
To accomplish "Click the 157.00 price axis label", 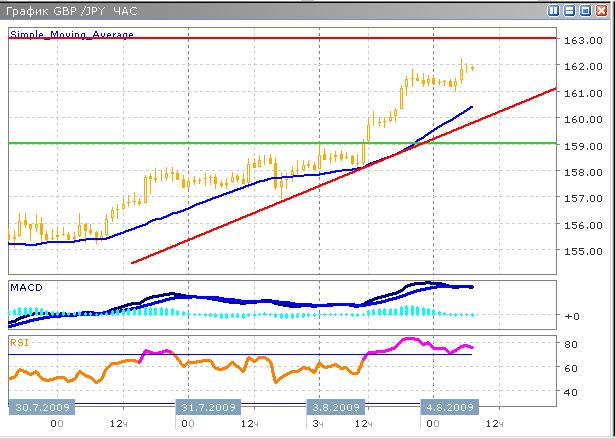I will (x=581, y=199).
